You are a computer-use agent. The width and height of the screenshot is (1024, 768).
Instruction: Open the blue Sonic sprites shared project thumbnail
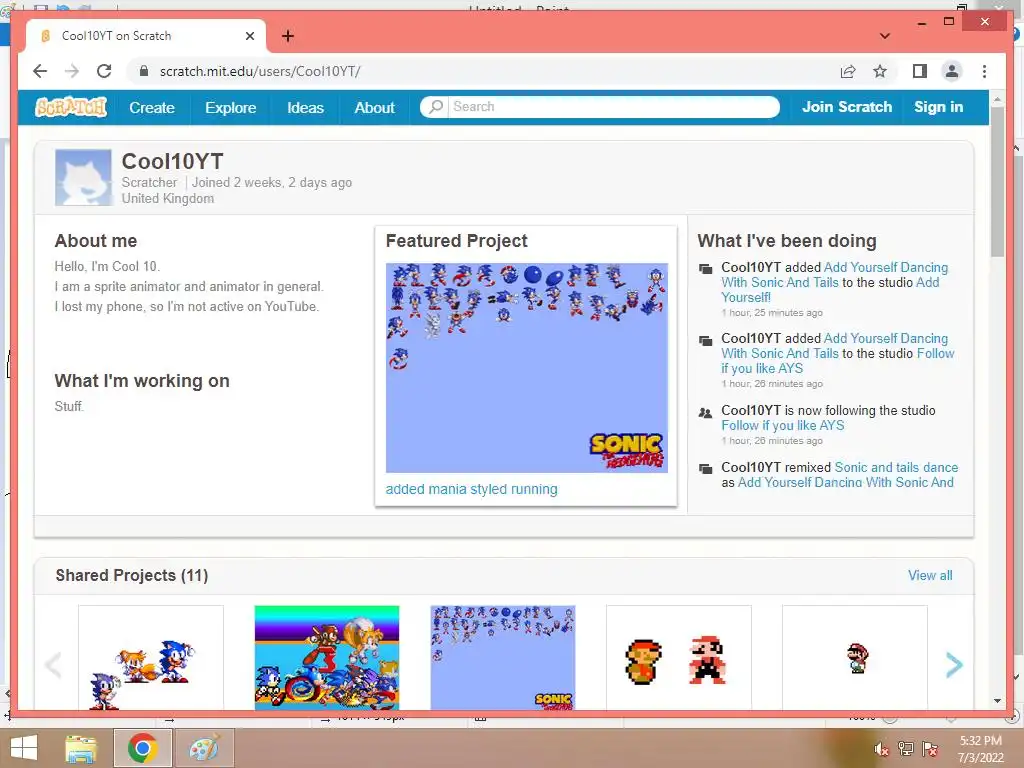point(503,658)
